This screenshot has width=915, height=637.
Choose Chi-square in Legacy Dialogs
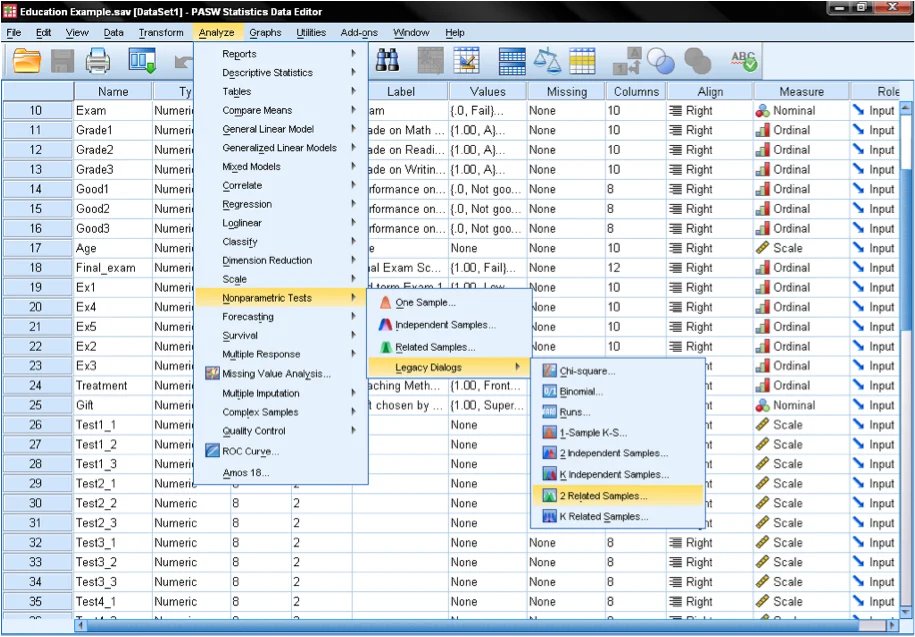618,371
